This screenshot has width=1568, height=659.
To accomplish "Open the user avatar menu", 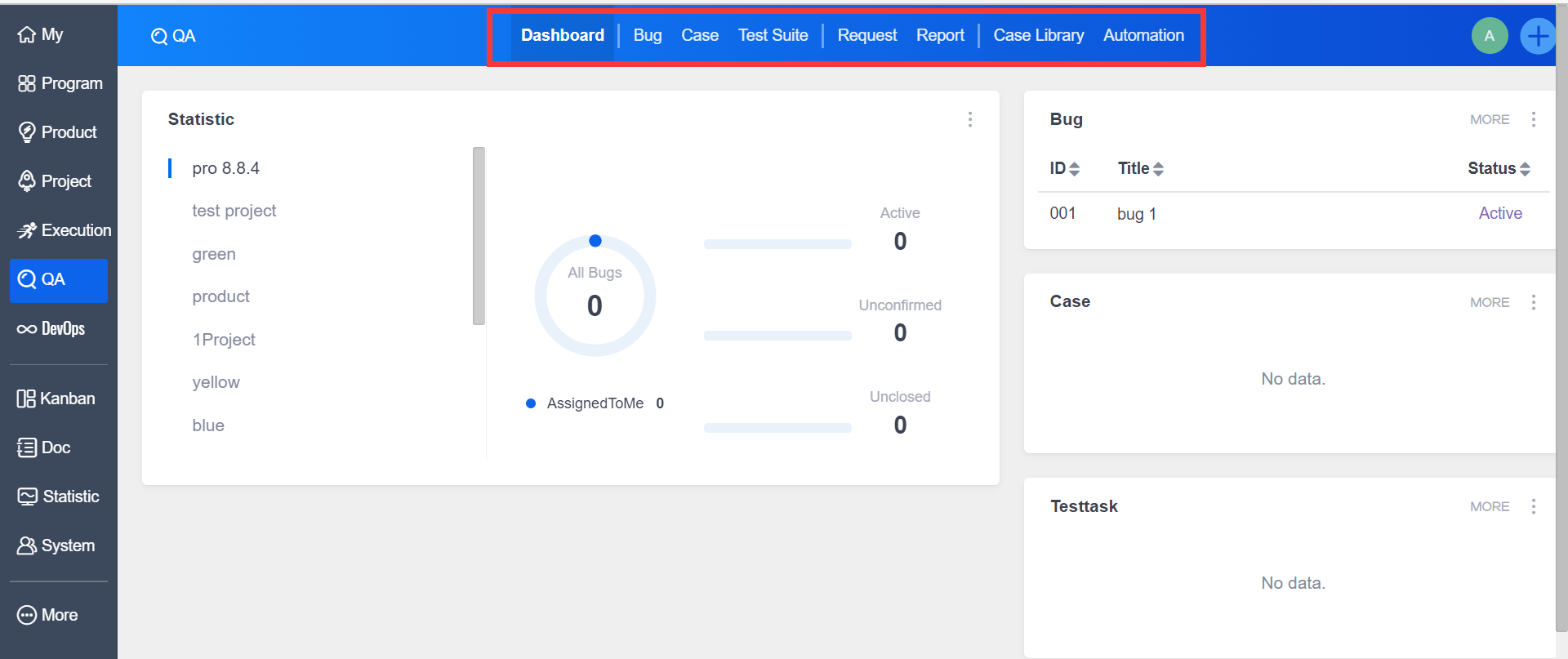I will 1489,36.
